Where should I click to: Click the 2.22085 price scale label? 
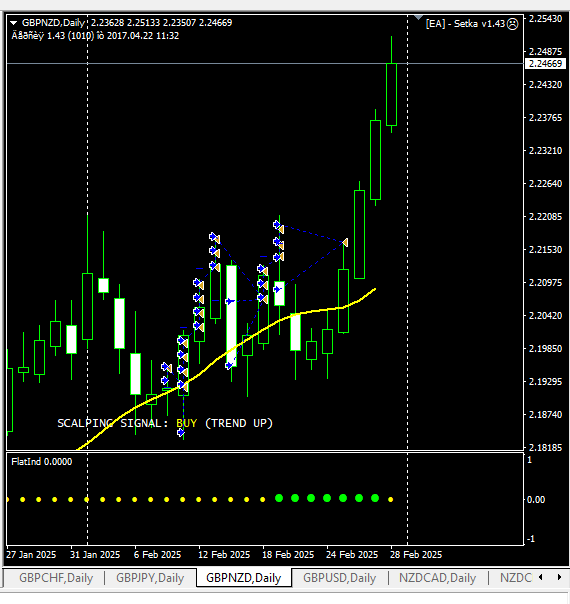[x=545, y=216]
